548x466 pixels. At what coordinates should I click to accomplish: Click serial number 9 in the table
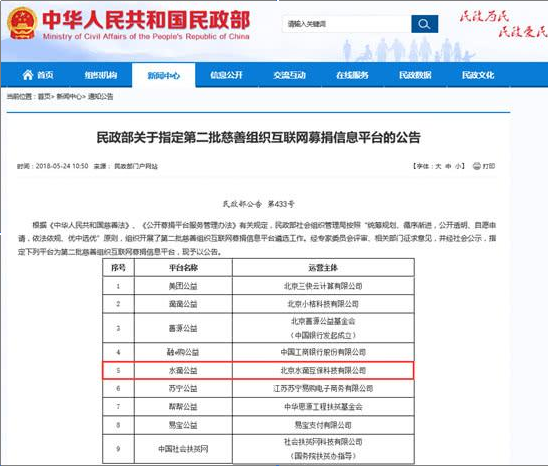118,449
